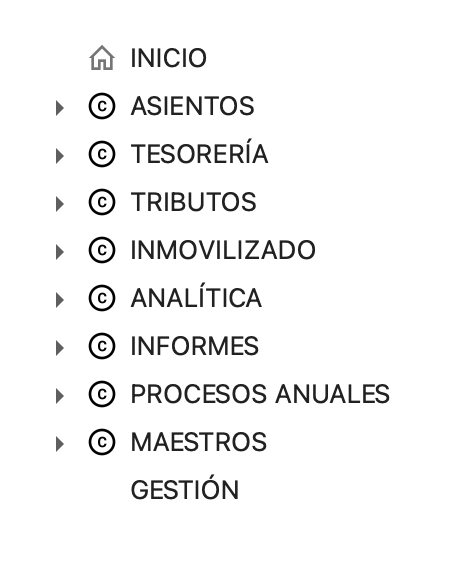Viewport: 464px width, 588px height.
Task: Expand the MAESTROS tree arrow
Action: (60, 444)
